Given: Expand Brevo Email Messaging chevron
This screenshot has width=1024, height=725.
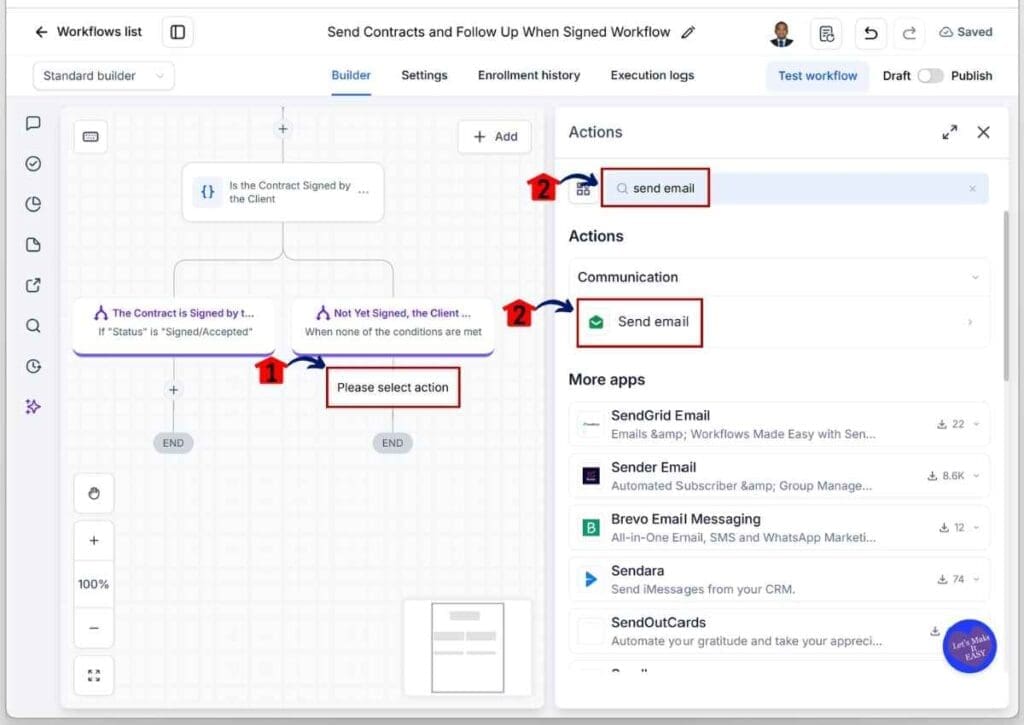Looking at the screenshot, I should coord(976,527).
